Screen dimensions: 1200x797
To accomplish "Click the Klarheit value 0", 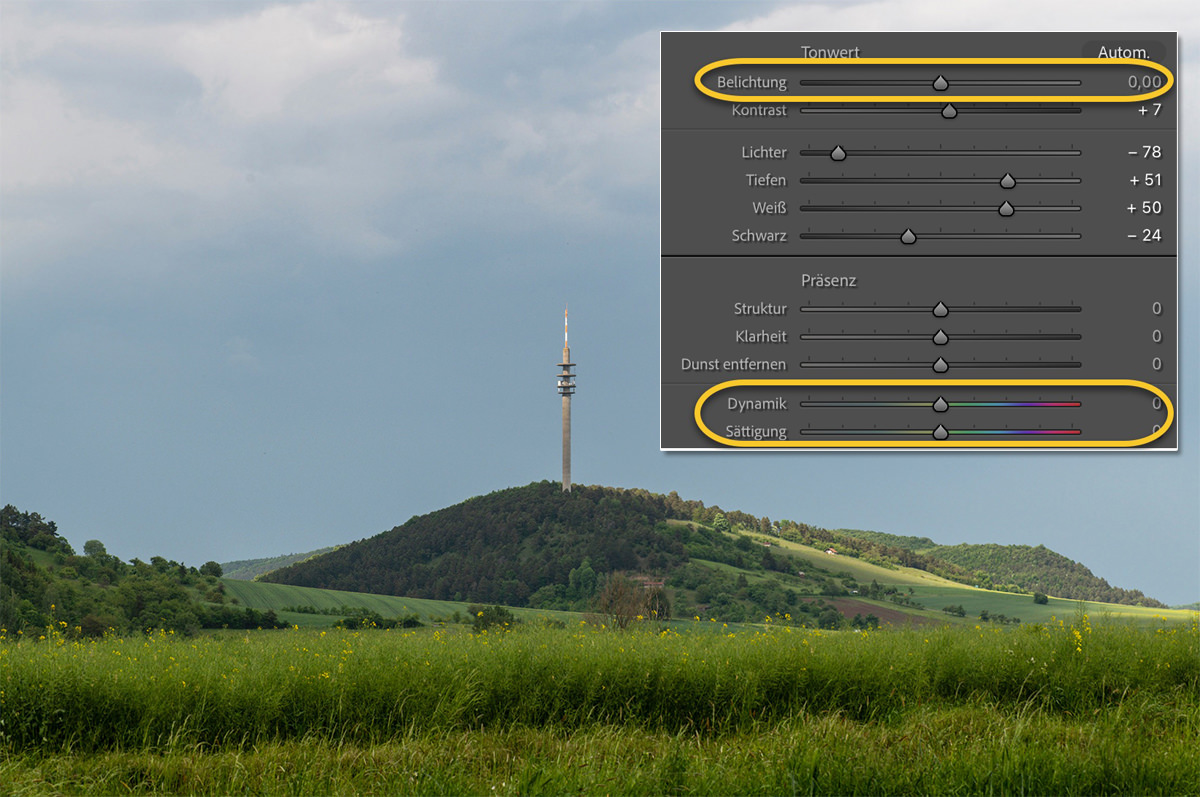I will point(1157,336).
